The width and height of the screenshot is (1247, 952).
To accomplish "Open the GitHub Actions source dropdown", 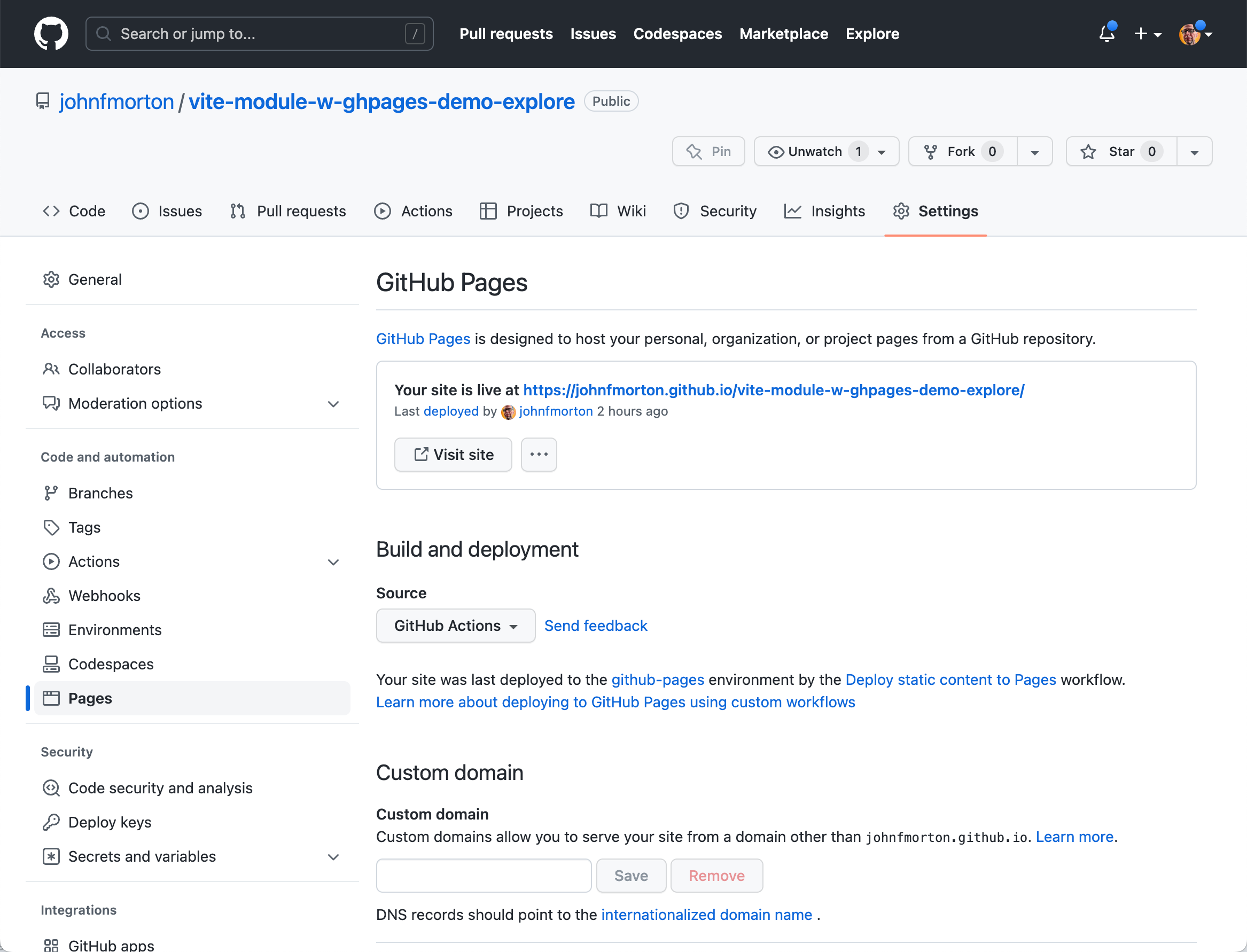I will tap(456, 626).
